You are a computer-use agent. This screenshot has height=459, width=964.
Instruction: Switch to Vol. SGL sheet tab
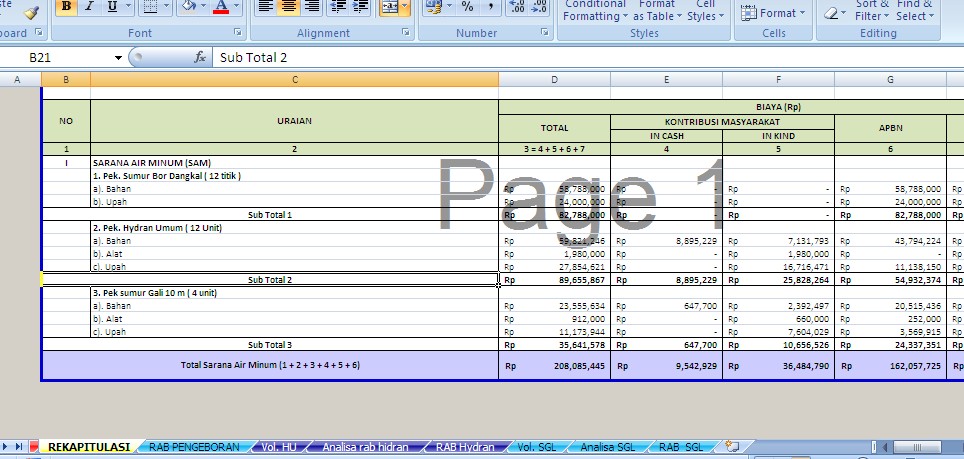(x=536, y=447)
